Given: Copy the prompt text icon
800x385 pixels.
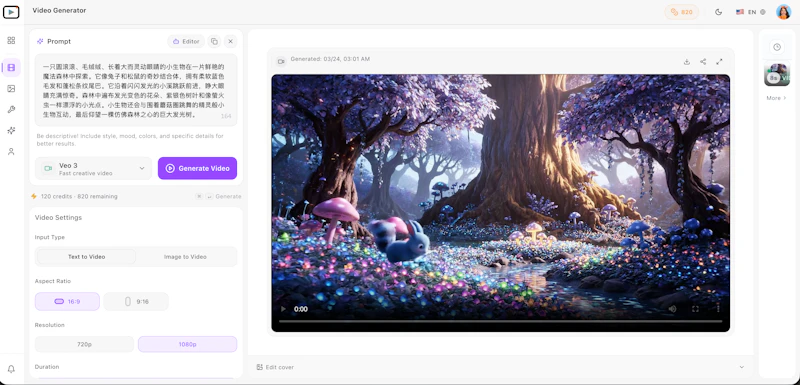Looking at the screenshot, I should coord(214,41).
